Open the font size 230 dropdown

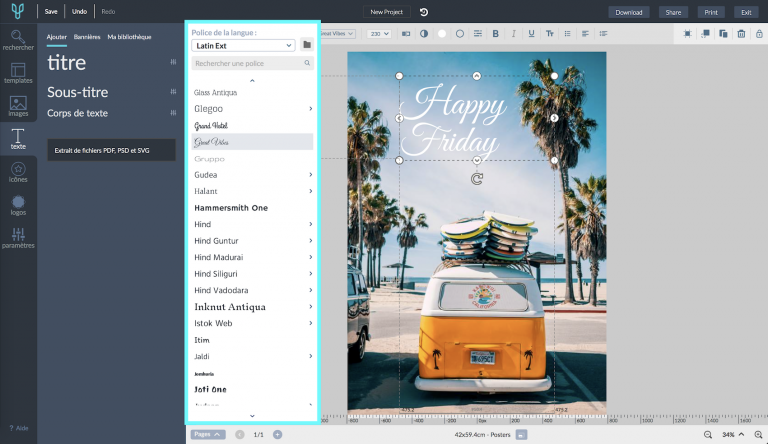click(x=379, y=33)
